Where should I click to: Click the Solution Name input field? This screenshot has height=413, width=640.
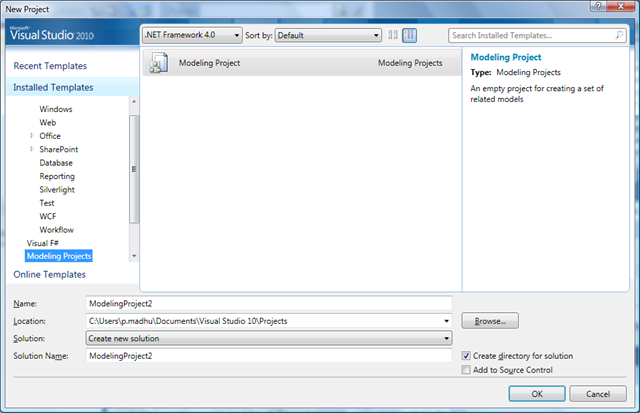tap(269, 356)
